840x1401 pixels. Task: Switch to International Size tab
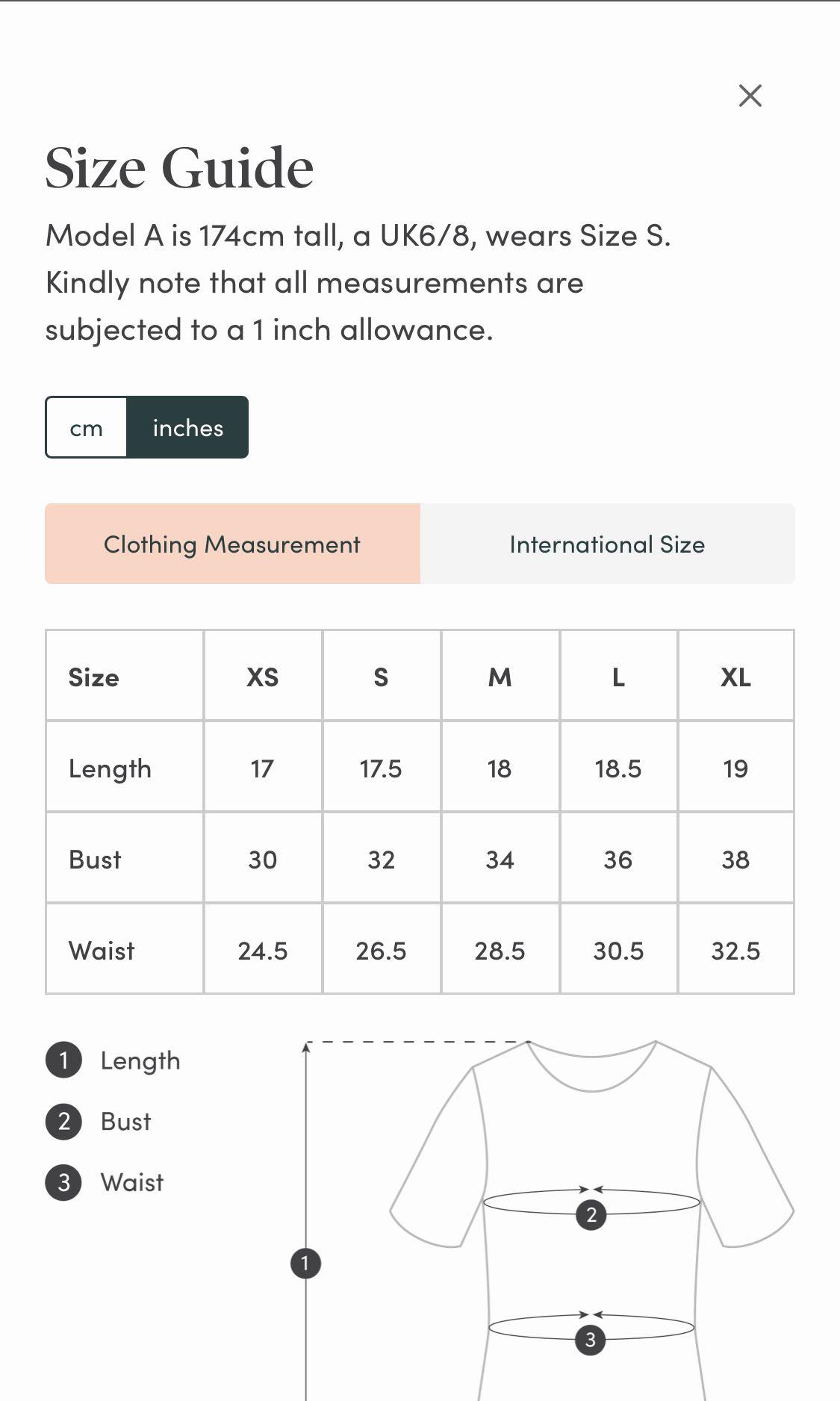(x=607, y=544)
